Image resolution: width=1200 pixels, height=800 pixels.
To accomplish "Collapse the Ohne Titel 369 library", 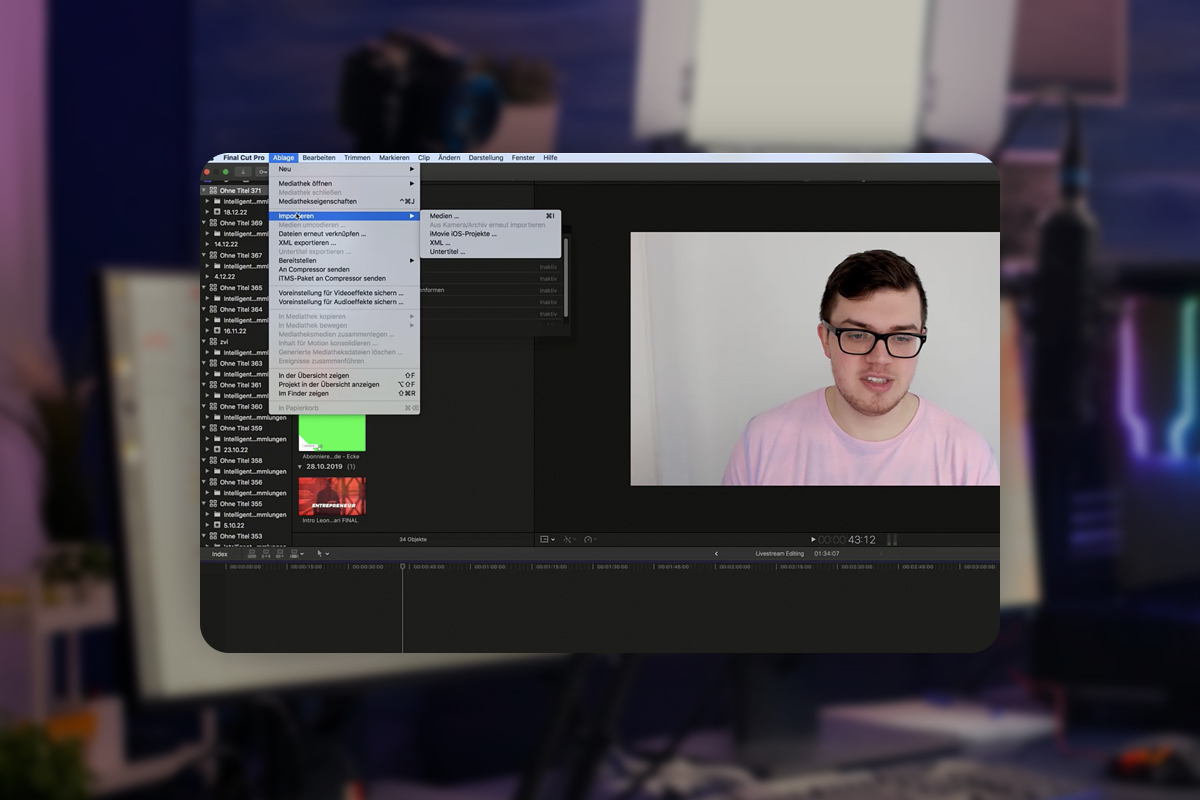I will [x=204, y=223].
